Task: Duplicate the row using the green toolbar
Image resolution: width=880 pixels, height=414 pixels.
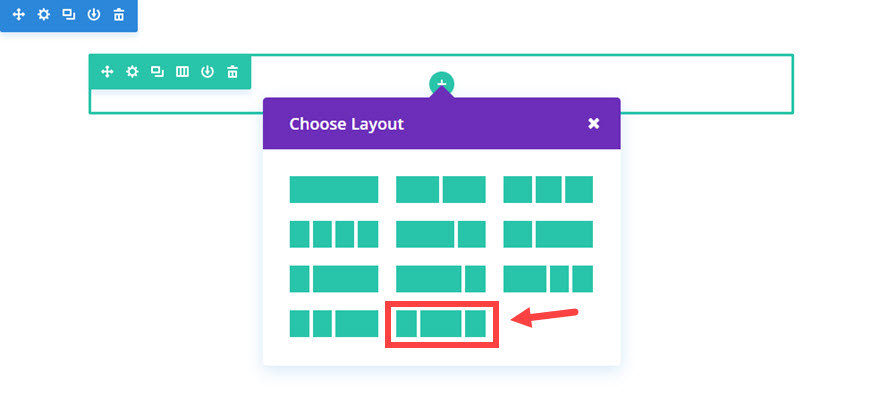Action: [x=157, y=72]
